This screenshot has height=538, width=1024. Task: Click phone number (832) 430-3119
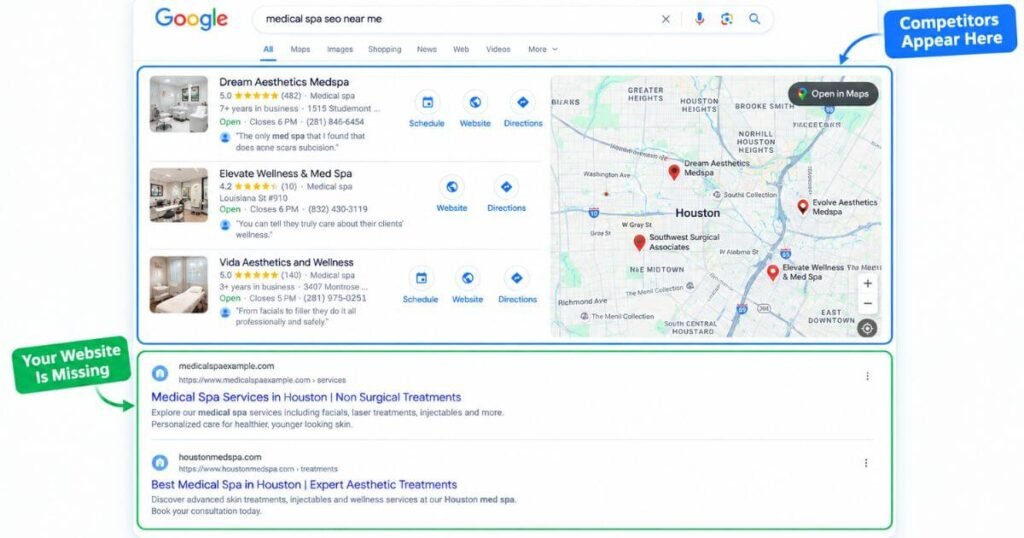pos(337,210)
